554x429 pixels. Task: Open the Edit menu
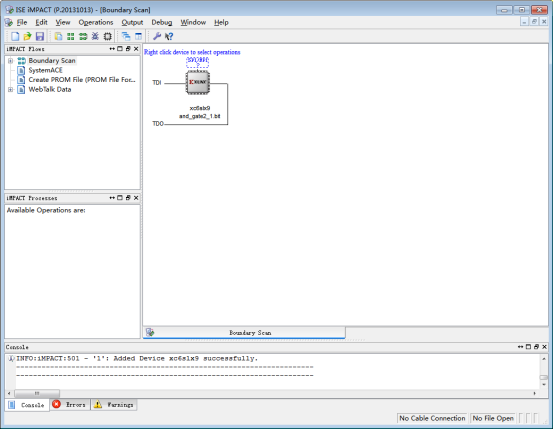(x=41, y=22)
